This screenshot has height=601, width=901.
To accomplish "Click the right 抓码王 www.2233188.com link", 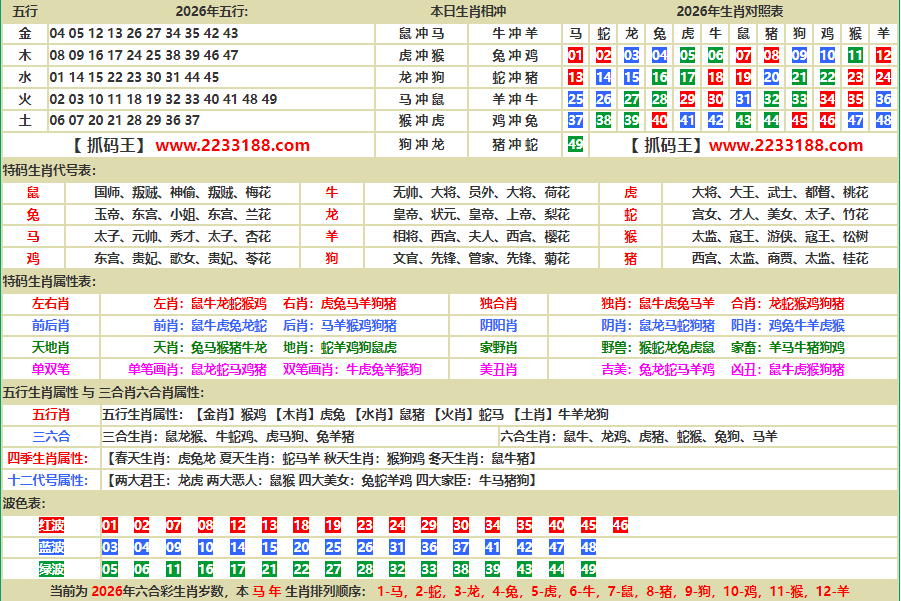I will [745, 145].
